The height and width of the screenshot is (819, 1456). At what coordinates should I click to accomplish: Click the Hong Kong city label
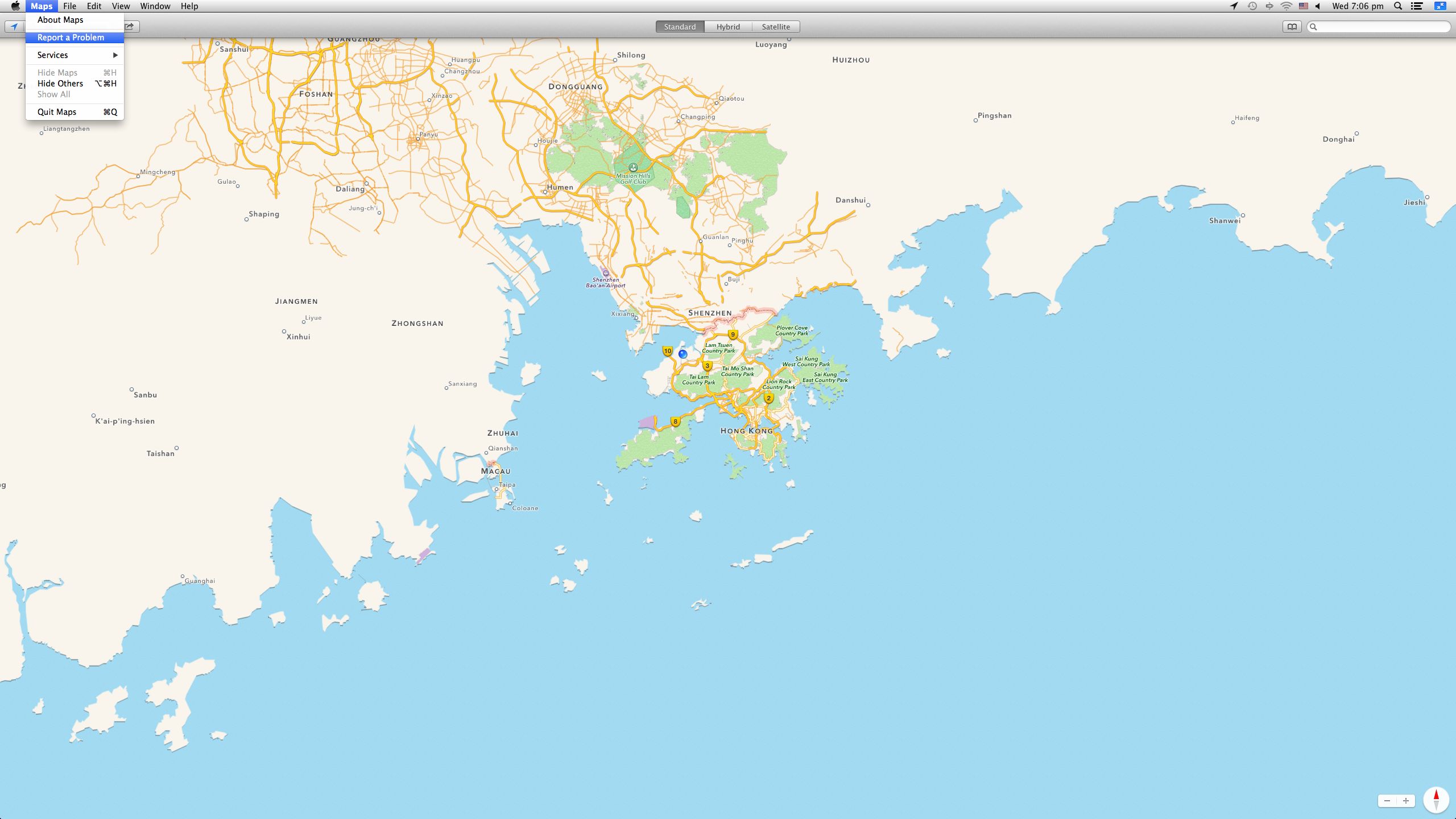point(746,431)
